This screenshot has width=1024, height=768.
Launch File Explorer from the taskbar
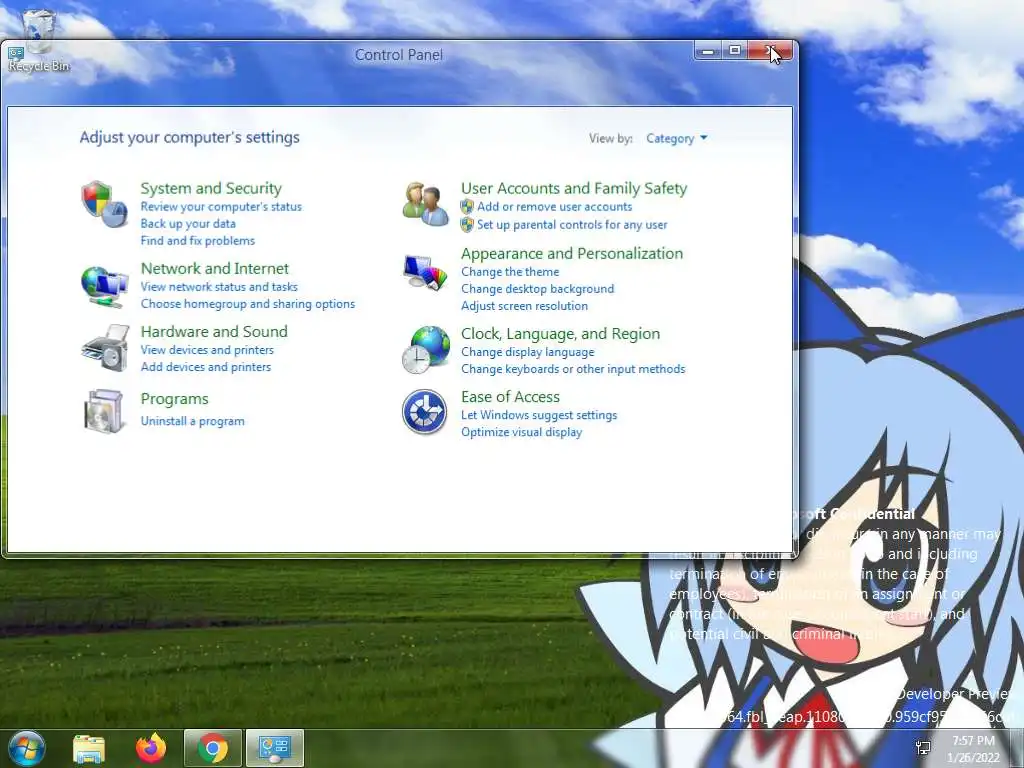coord(89,748)
